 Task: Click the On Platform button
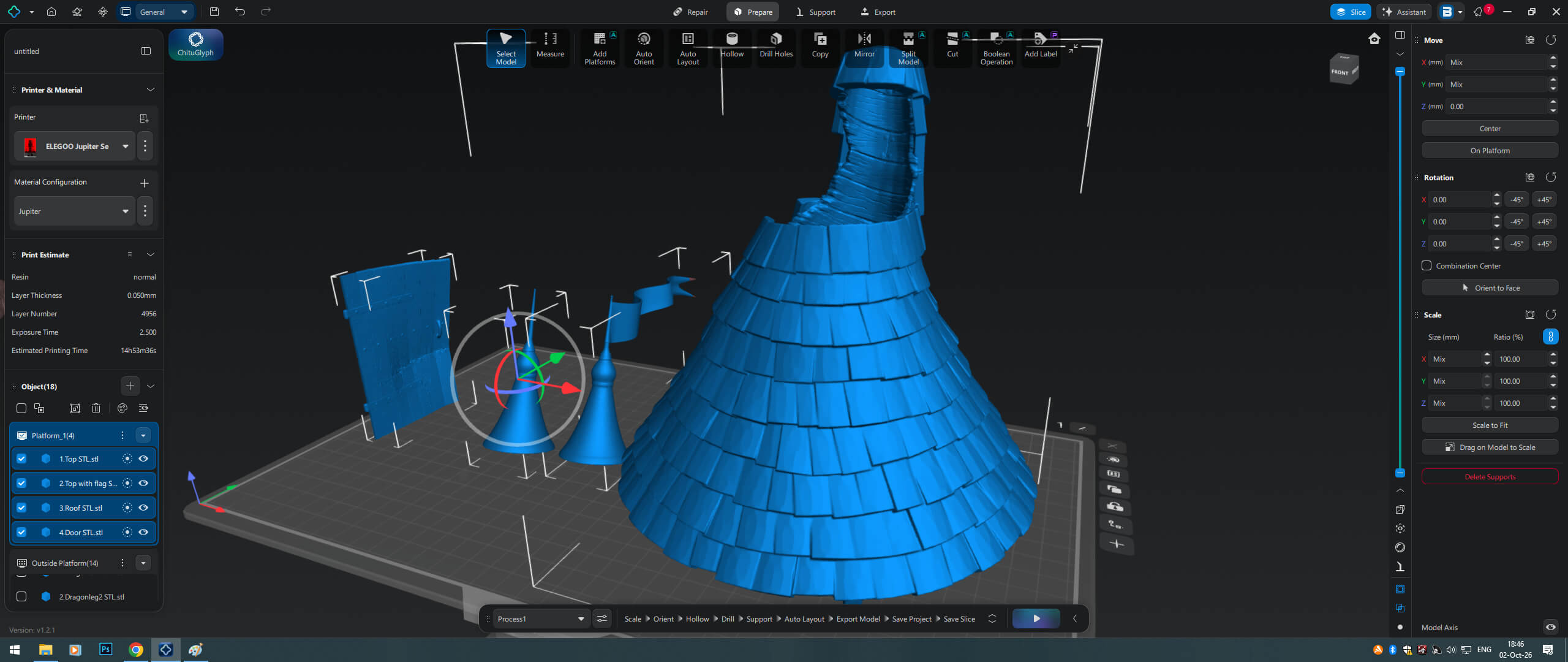[1490, 151]
